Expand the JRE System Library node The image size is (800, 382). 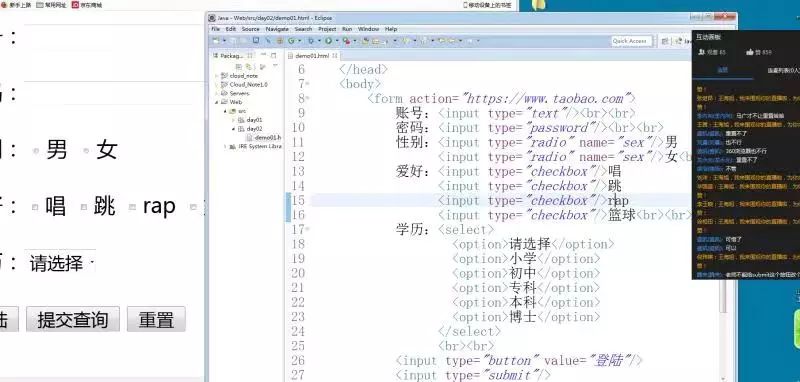[x=226, y=146]
